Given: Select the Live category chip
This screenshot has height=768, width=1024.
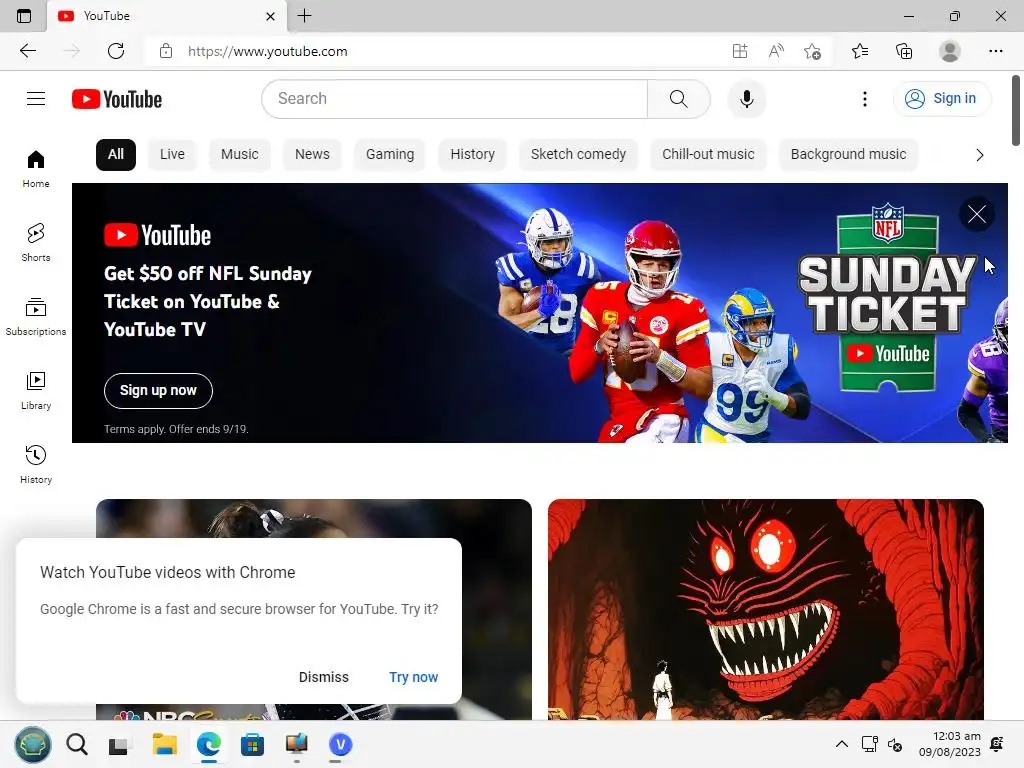Looking at the screenshot, I should point(172,155).
